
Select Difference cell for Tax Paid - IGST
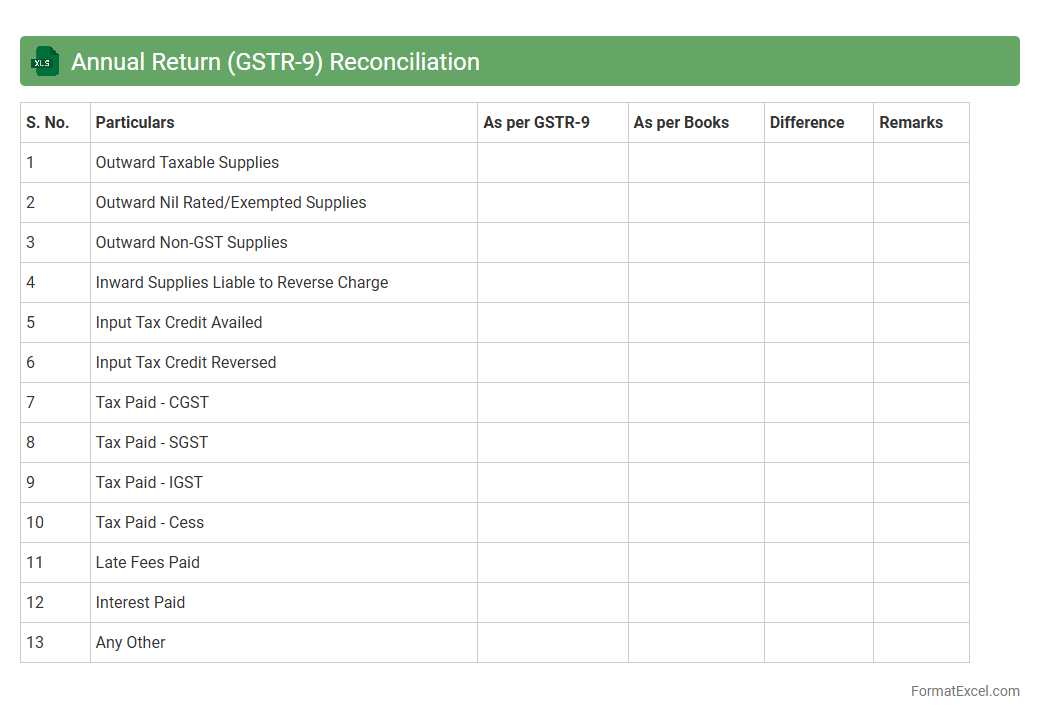[818, 483]
